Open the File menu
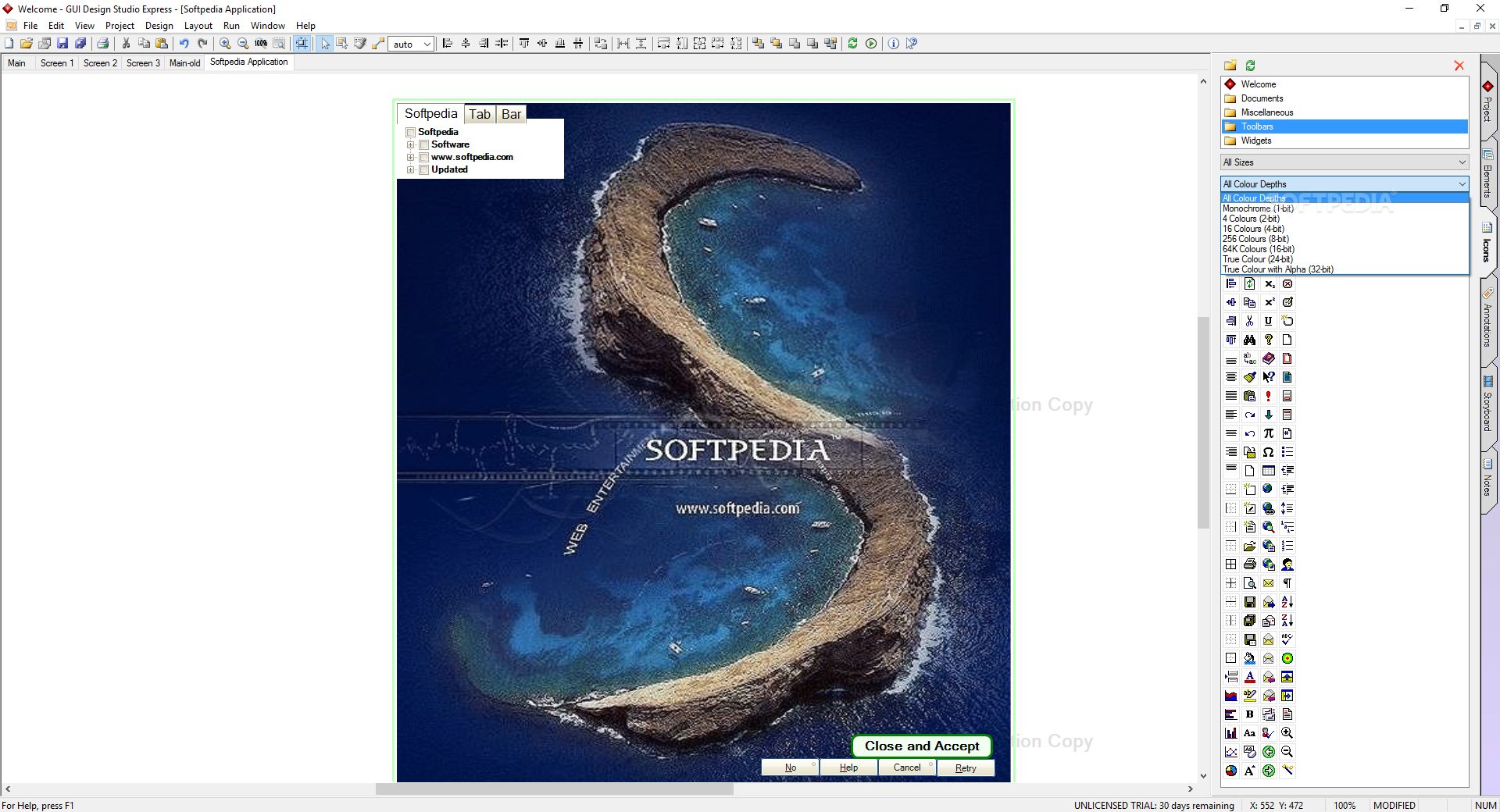Viewport: 1500px width, 812px height. pyautogui.click(x=30, y=26)
